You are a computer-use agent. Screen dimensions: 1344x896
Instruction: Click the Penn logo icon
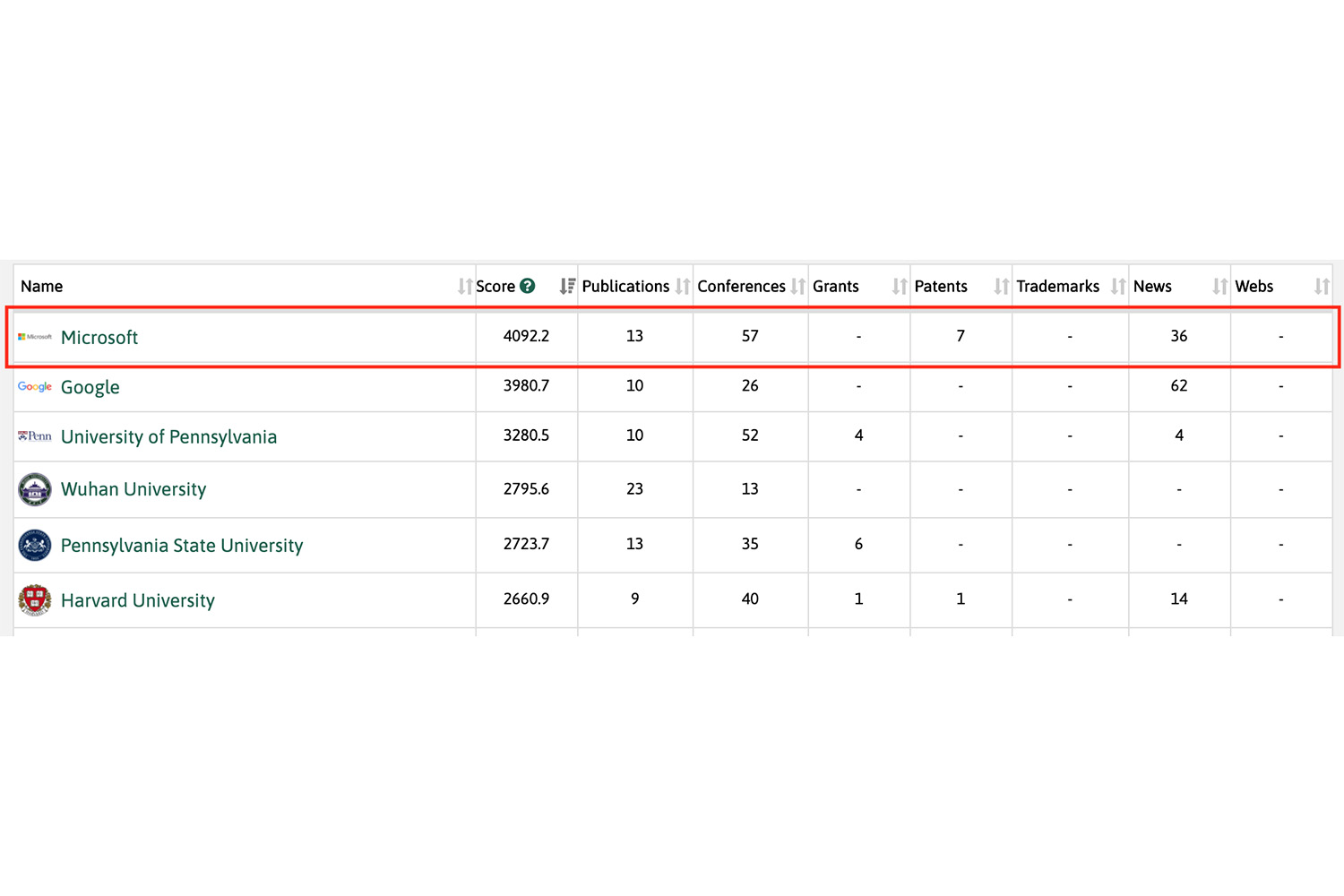[35, 436]
